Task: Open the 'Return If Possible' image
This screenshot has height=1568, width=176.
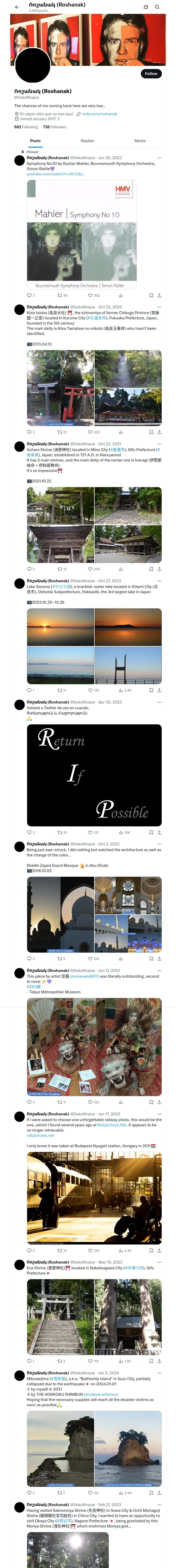Action: coord(94,775)
